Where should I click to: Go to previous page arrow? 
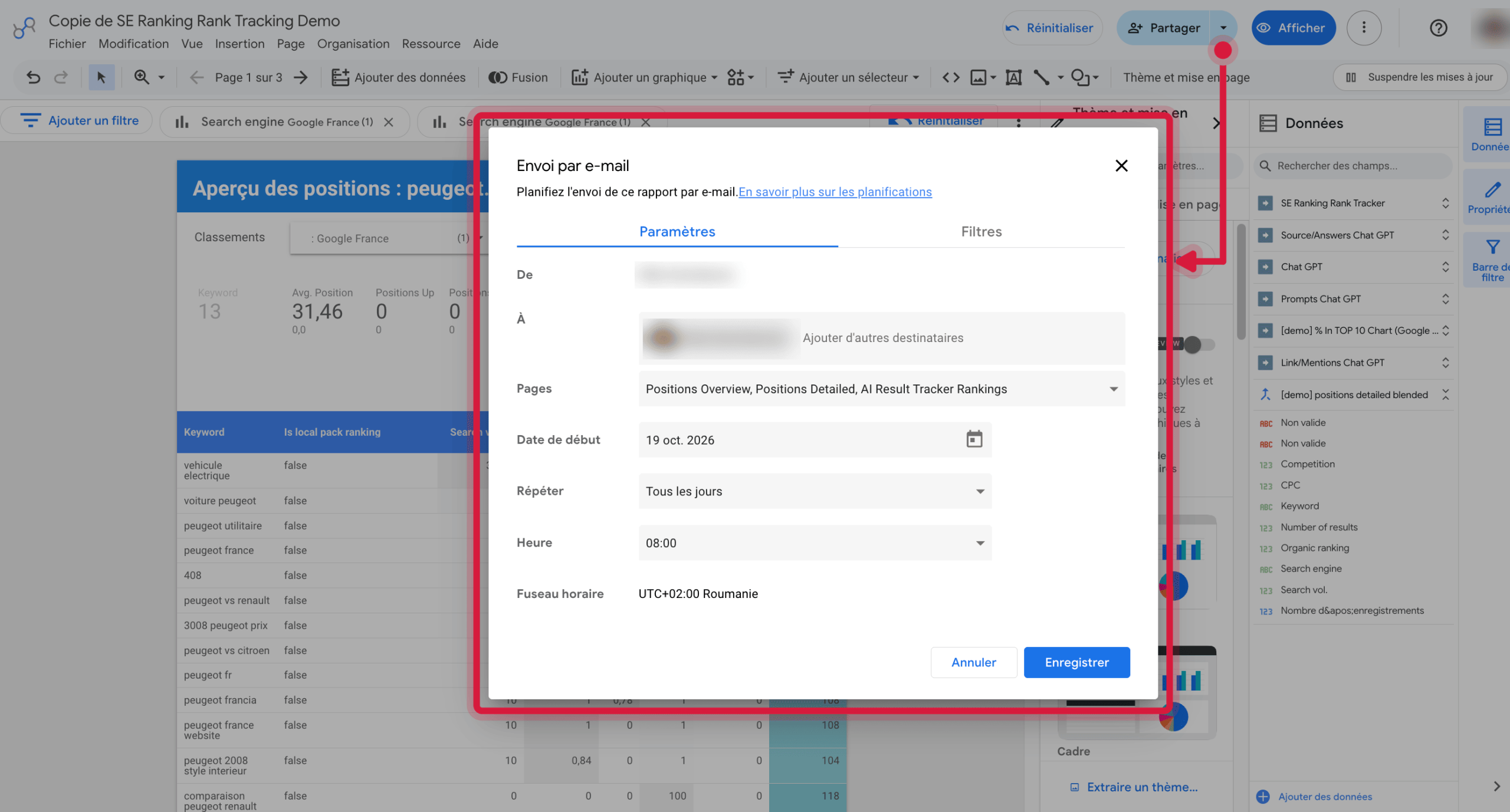click(196, 77)
